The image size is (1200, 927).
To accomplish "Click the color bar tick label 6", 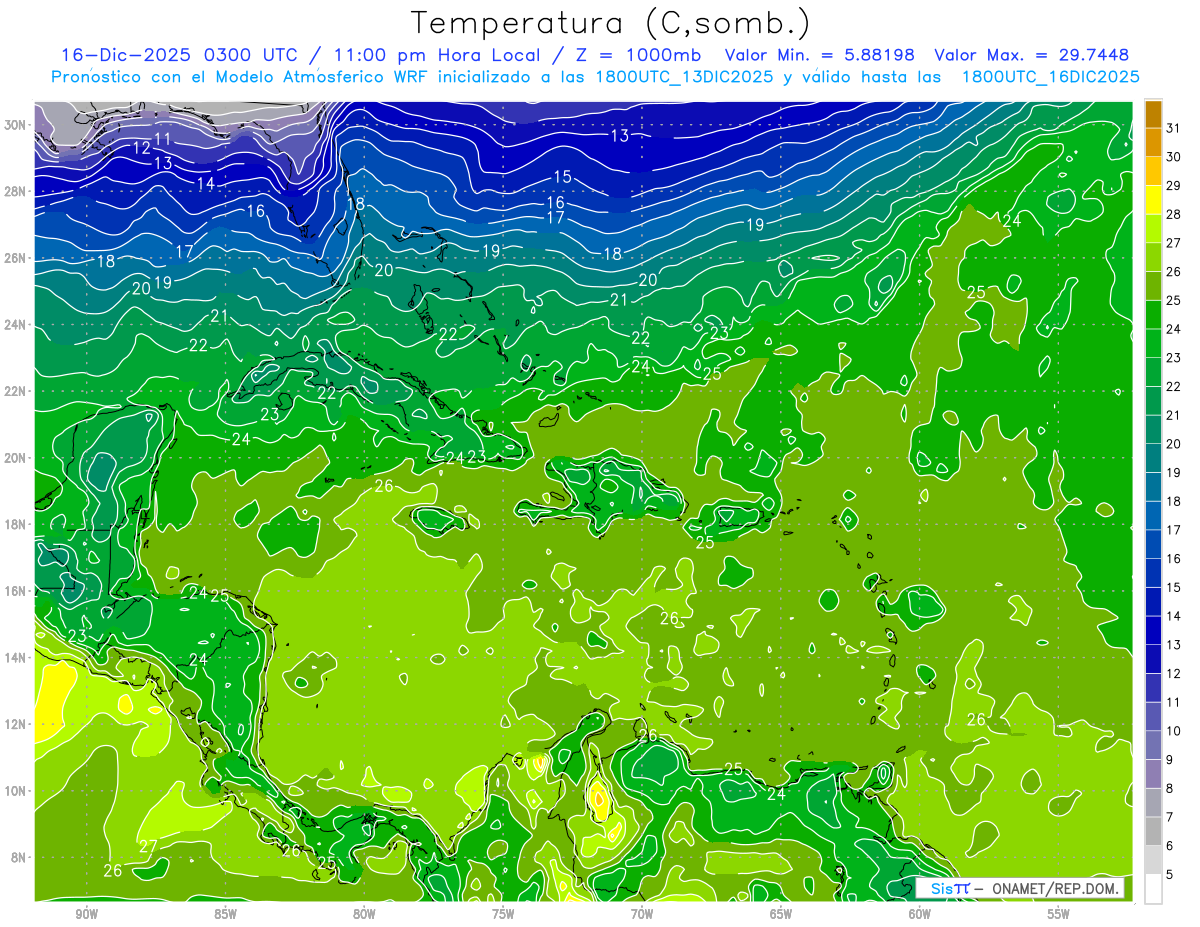I will click(x=1170, y=846).
